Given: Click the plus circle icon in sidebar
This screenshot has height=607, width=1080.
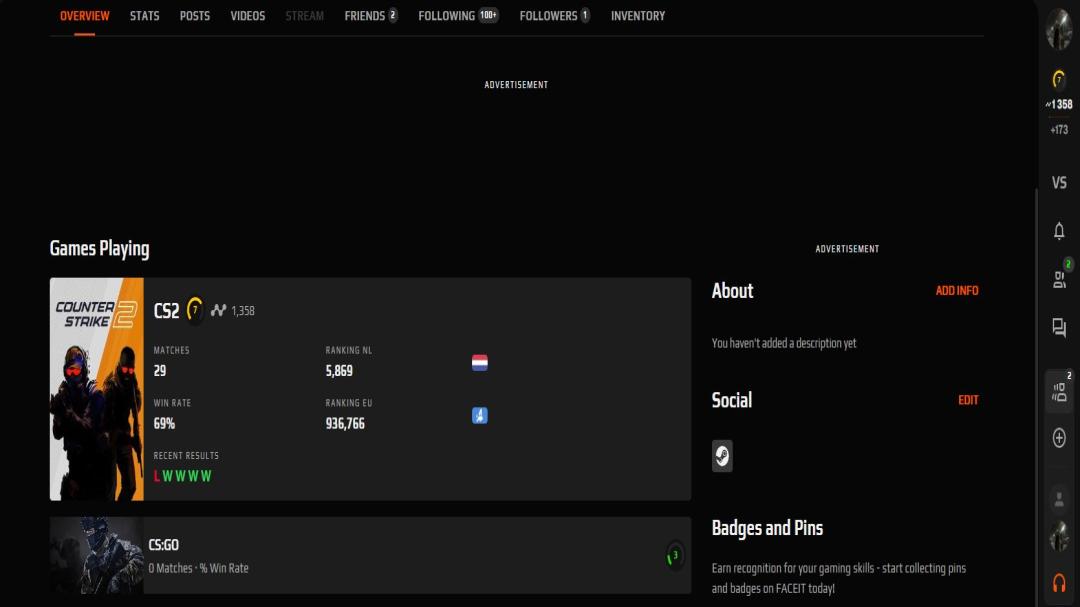Looking at the screenshot, I should coord(1059,438).
